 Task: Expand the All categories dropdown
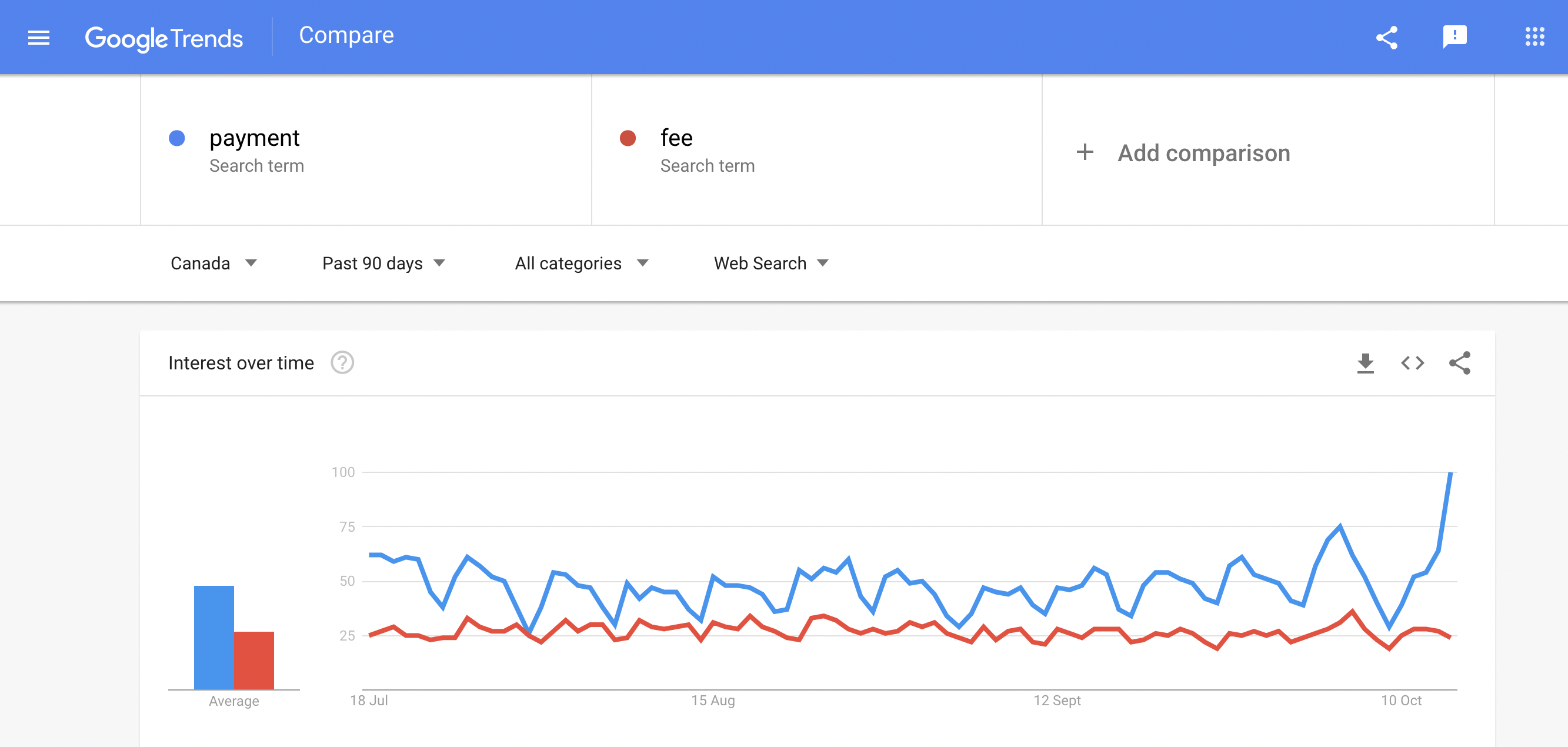pos(581,264)
